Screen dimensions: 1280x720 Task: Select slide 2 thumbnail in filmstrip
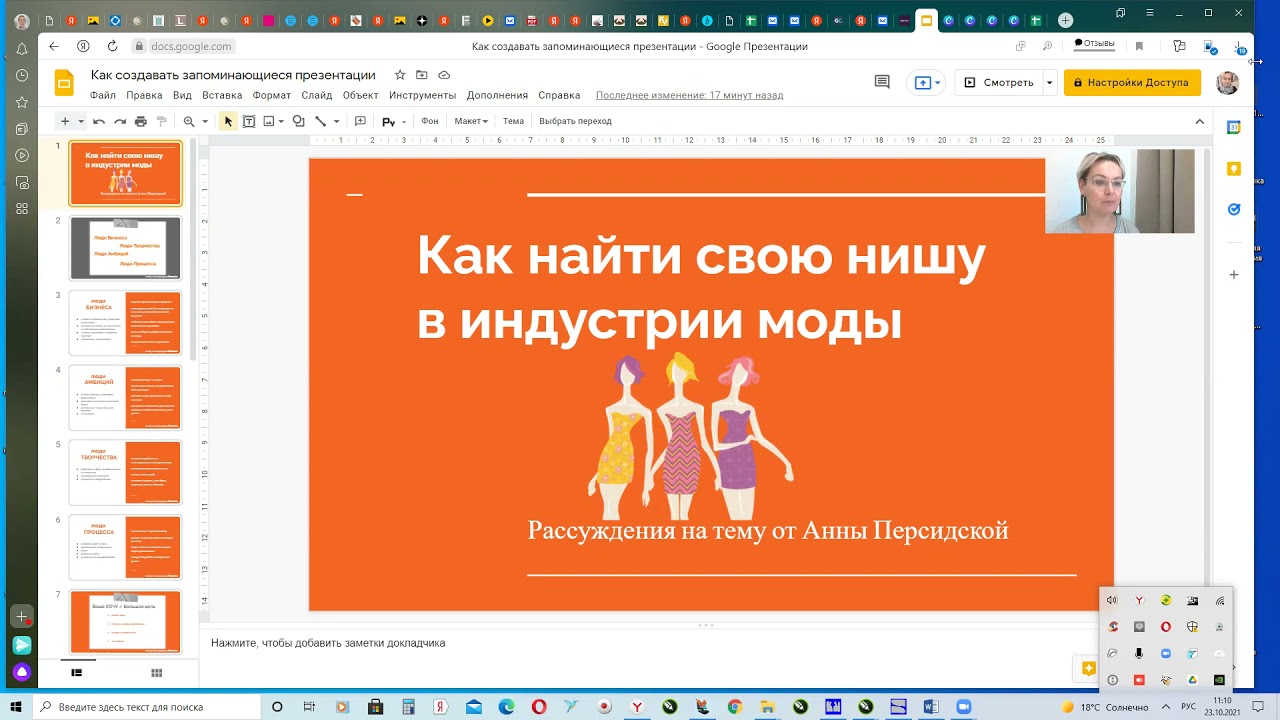(125, 248)
